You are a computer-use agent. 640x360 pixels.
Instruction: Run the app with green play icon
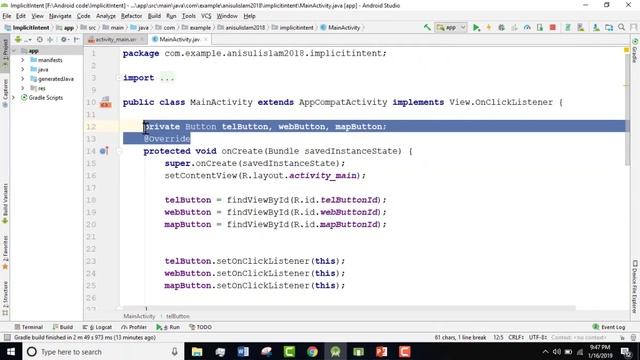click(476, 27)
